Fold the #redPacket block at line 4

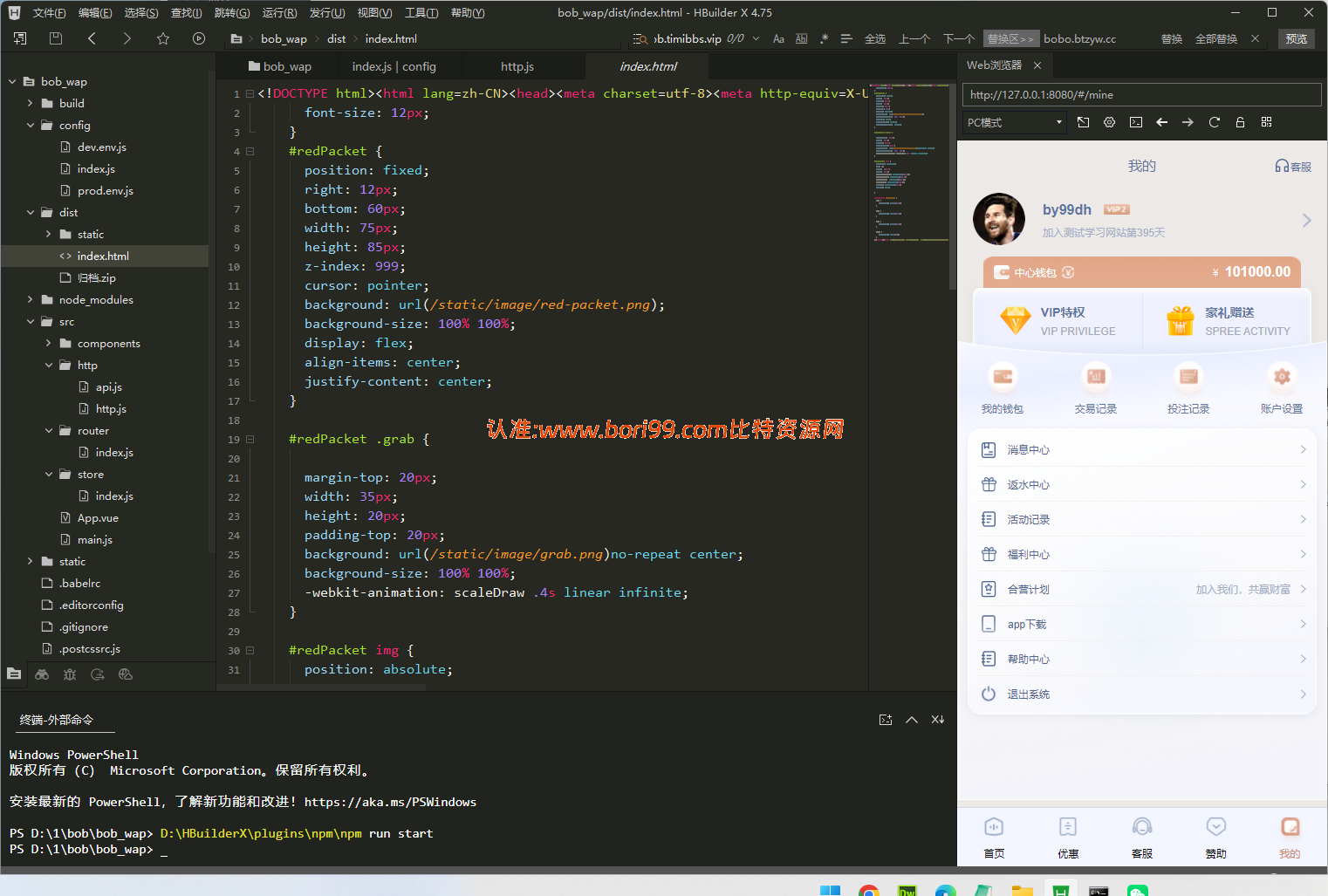click(250, 151)
